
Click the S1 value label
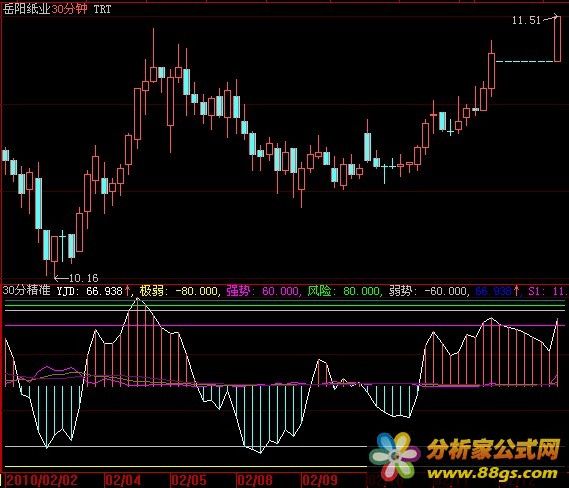tap(548, 291)
